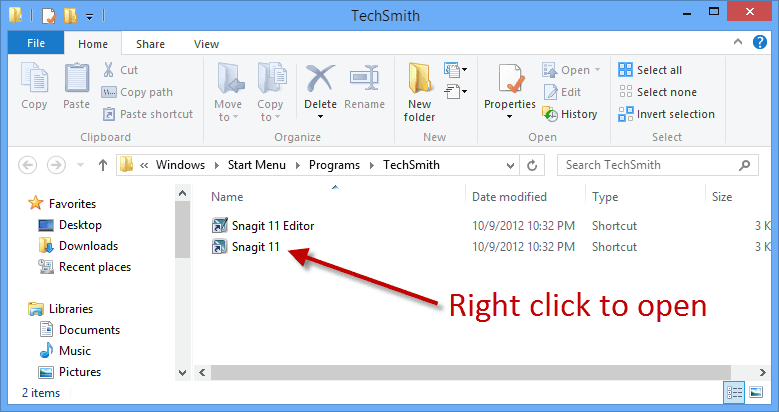Screen dimensions: 779x412
Task: Open Documents library
Action: coord(79,330)
